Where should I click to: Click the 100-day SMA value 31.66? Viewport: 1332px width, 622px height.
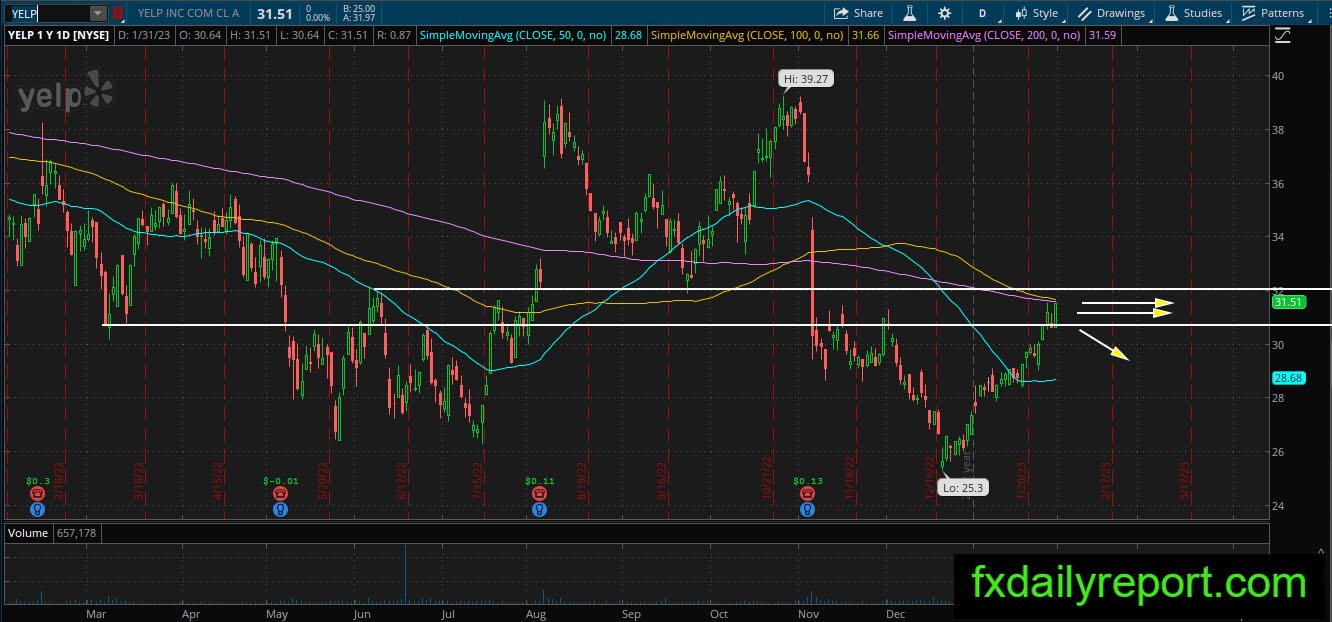tap(865, 35)
